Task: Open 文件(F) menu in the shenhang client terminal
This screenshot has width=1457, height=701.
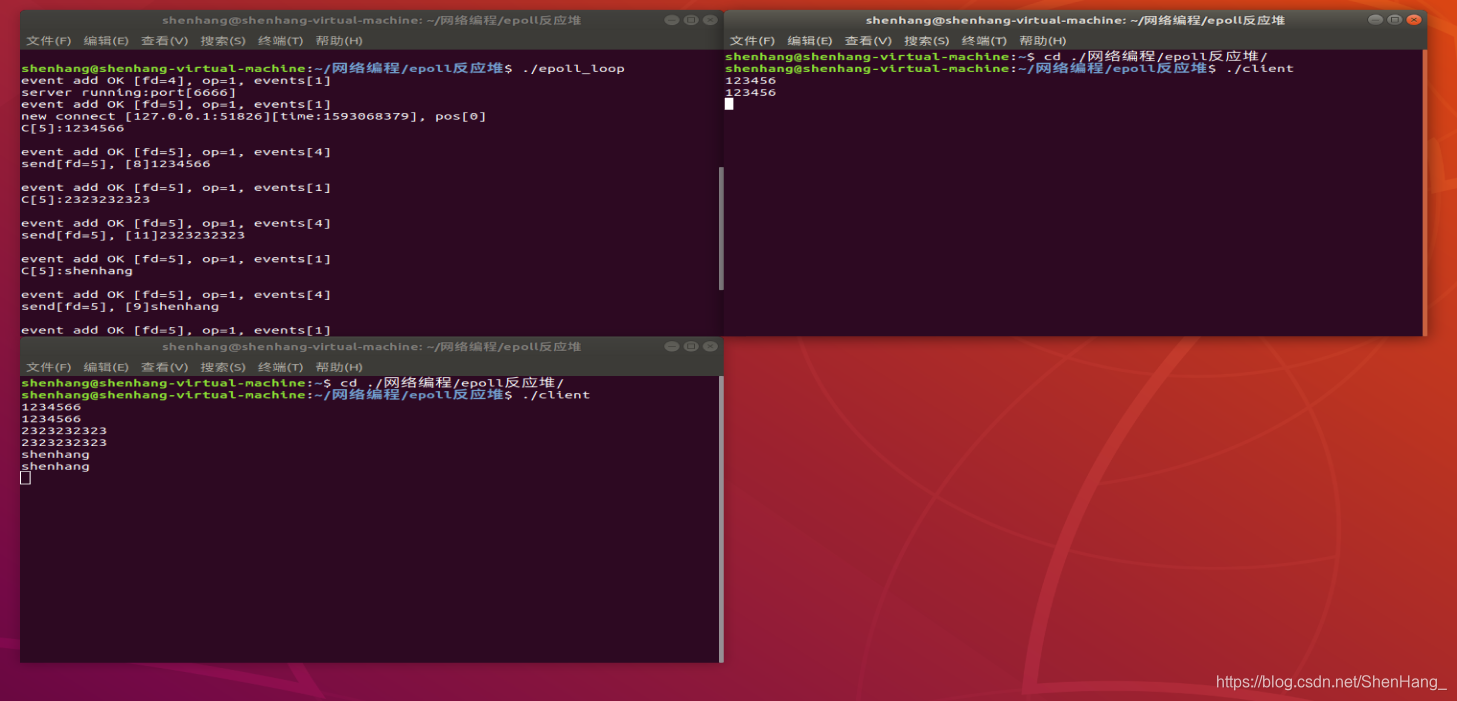Action: click(x=49, y=367)
